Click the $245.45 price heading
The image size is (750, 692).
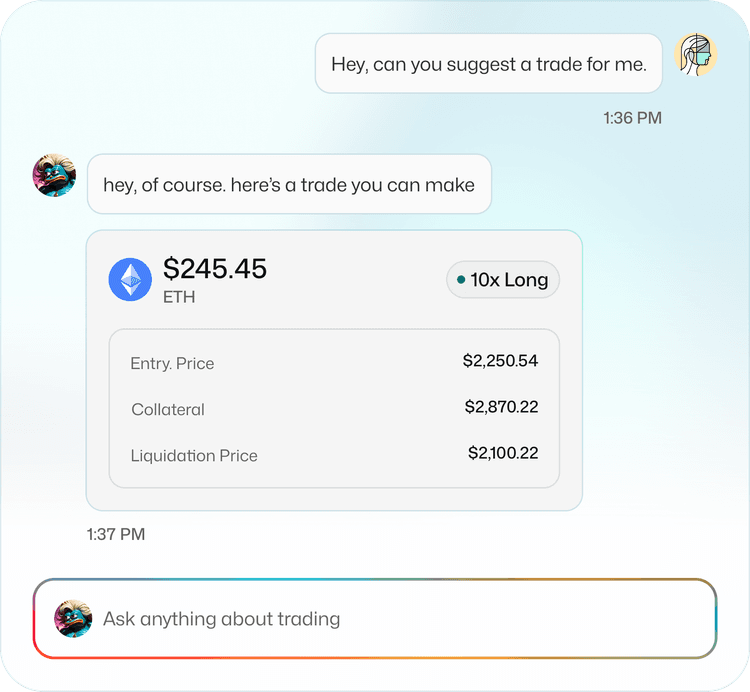(x=215, y=268)
